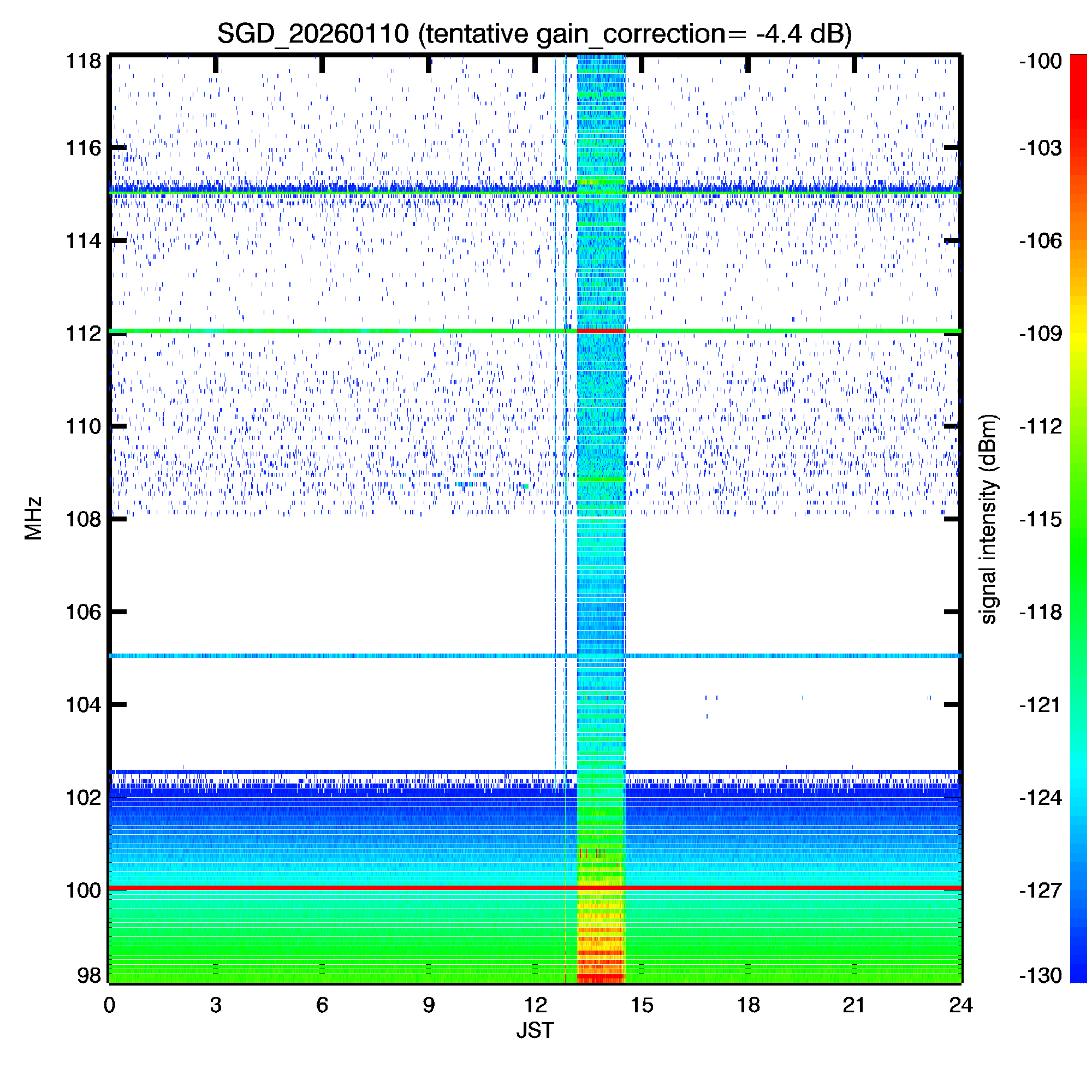This screenshot has height=1092, width=1092.
Task: Click the 108 label on frequency axis
Action: tap(83, 518)
